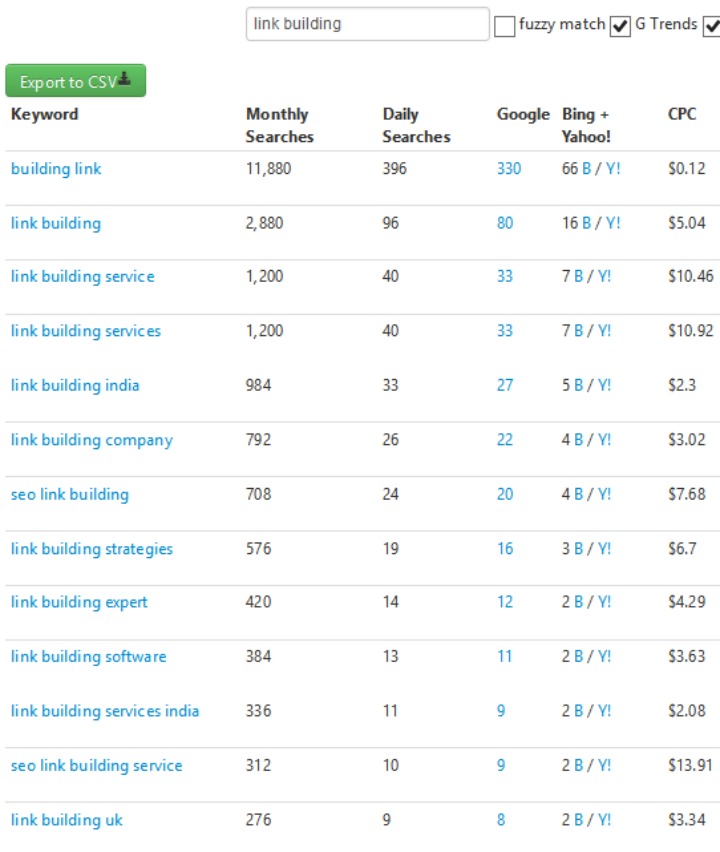720x852 pixels.
Task: Click the 'seo link building' keyword
Action: 69,494
